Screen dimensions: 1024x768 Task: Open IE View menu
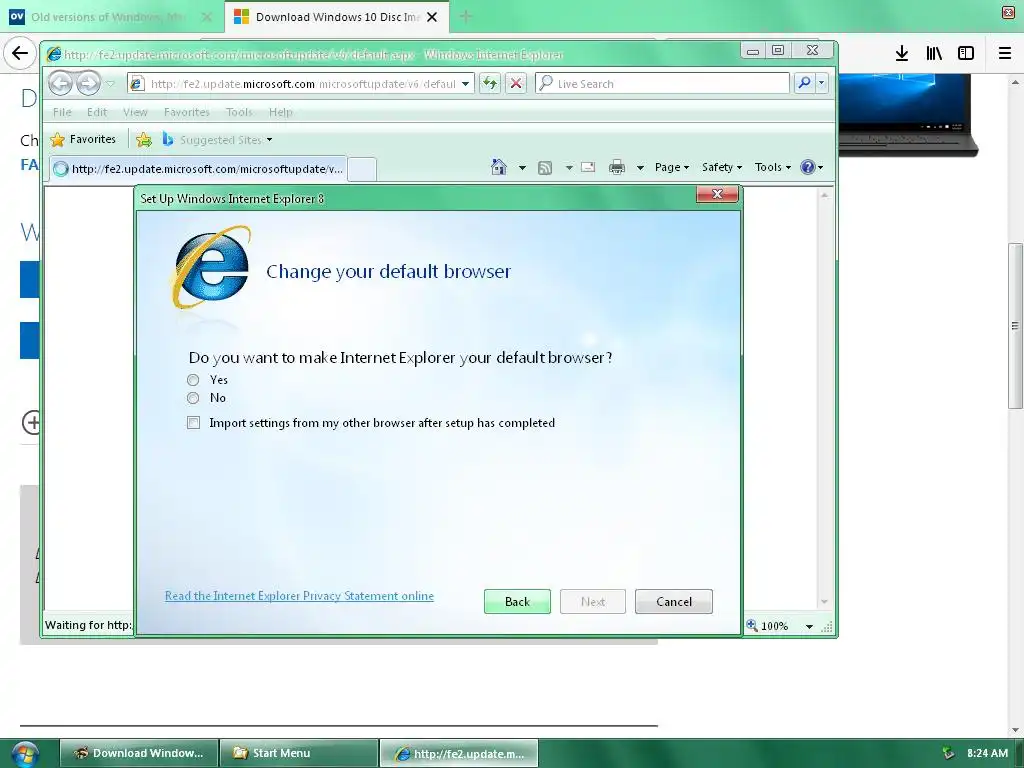(x=135, y=112)
